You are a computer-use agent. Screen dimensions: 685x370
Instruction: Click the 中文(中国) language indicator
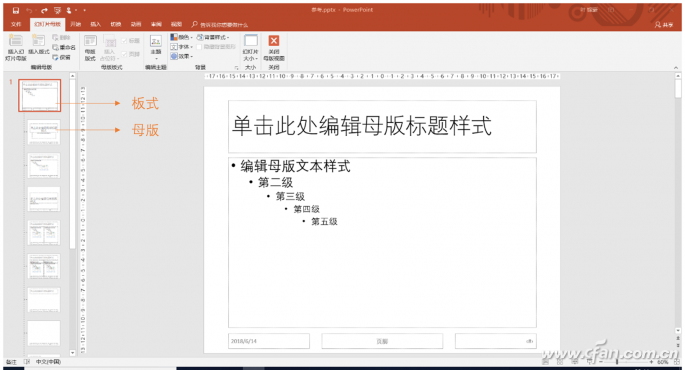tap(48, 362)
